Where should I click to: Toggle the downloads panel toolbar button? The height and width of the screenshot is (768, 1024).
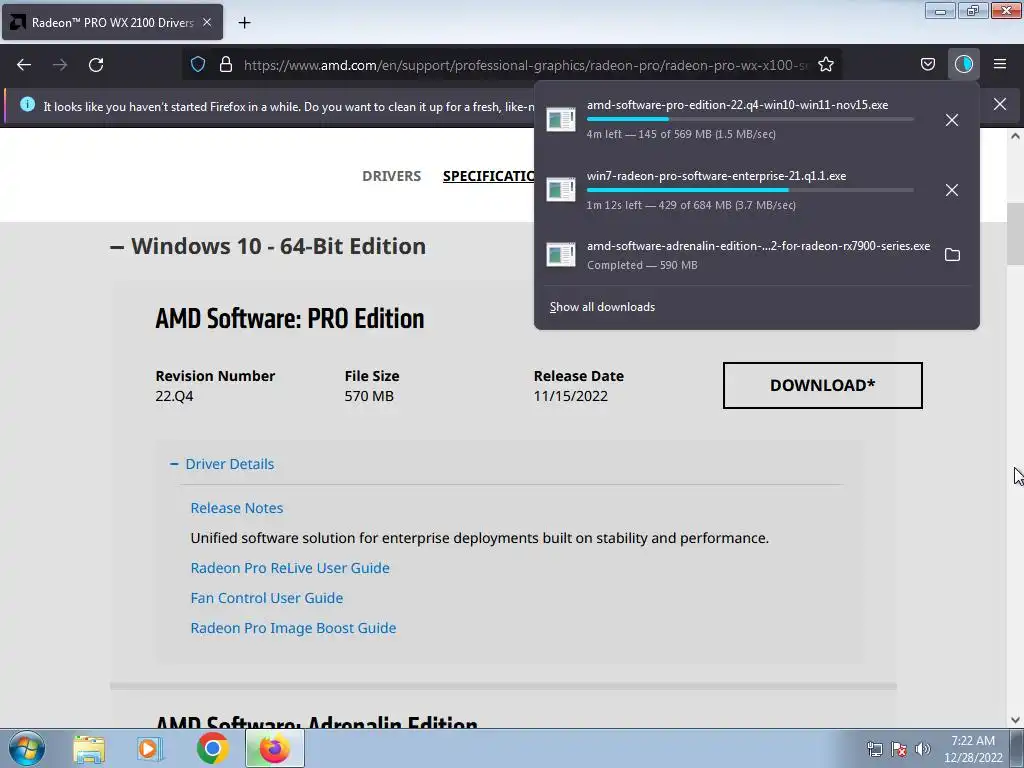click(963, 64)
